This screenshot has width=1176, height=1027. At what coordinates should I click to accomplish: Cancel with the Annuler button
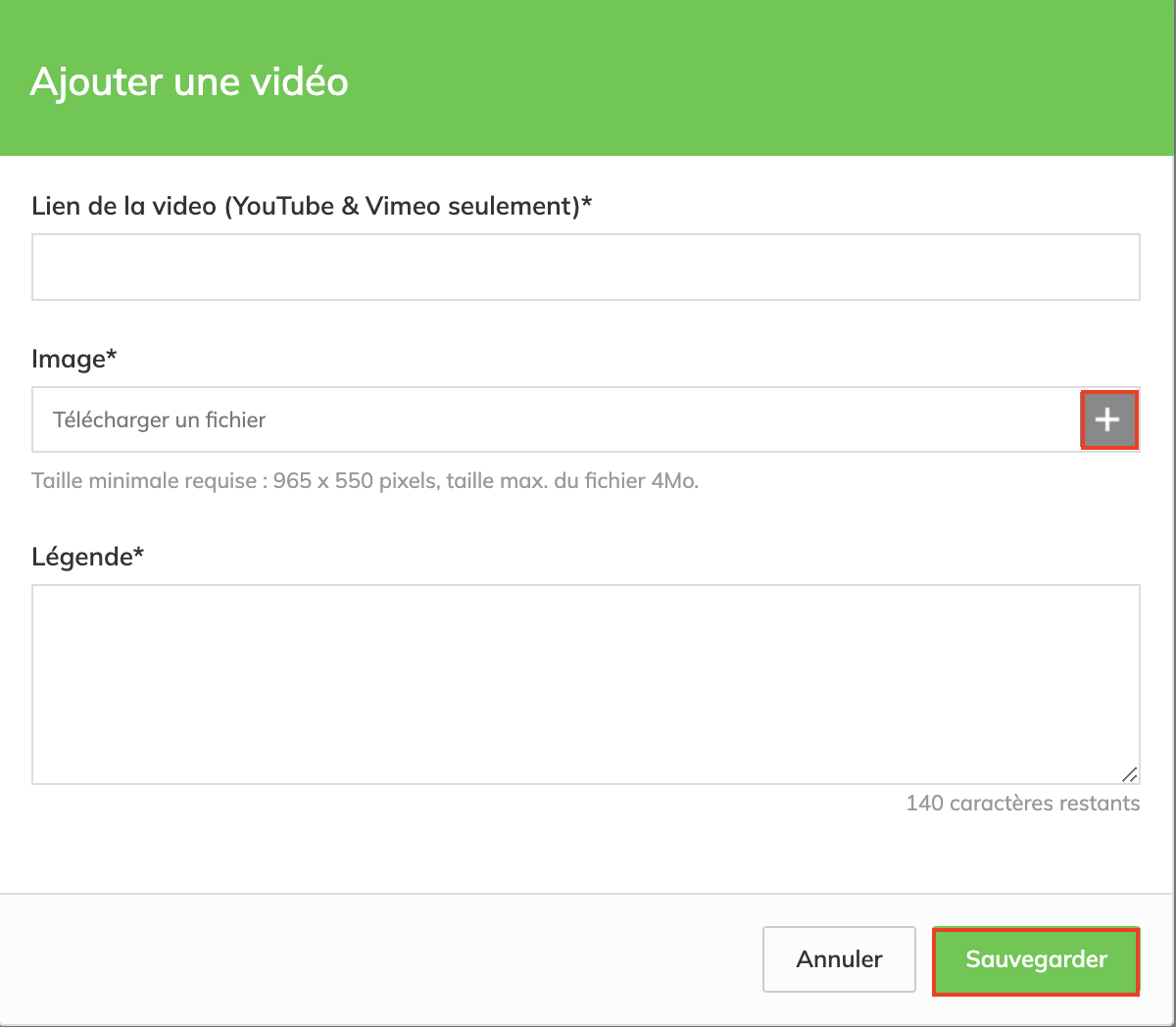tap(839, 959)
